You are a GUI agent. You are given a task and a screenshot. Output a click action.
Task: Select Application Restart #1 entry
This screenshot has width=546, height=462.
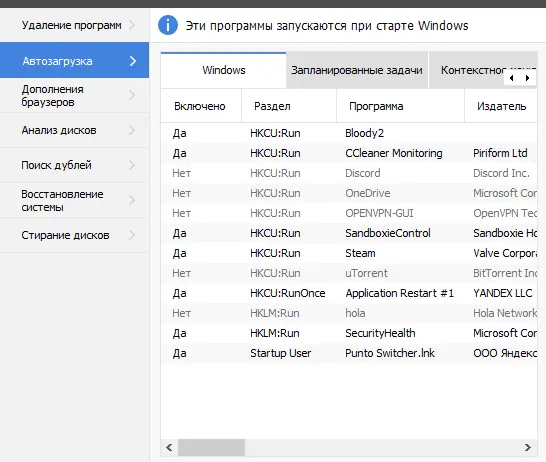tap(349, 293)
